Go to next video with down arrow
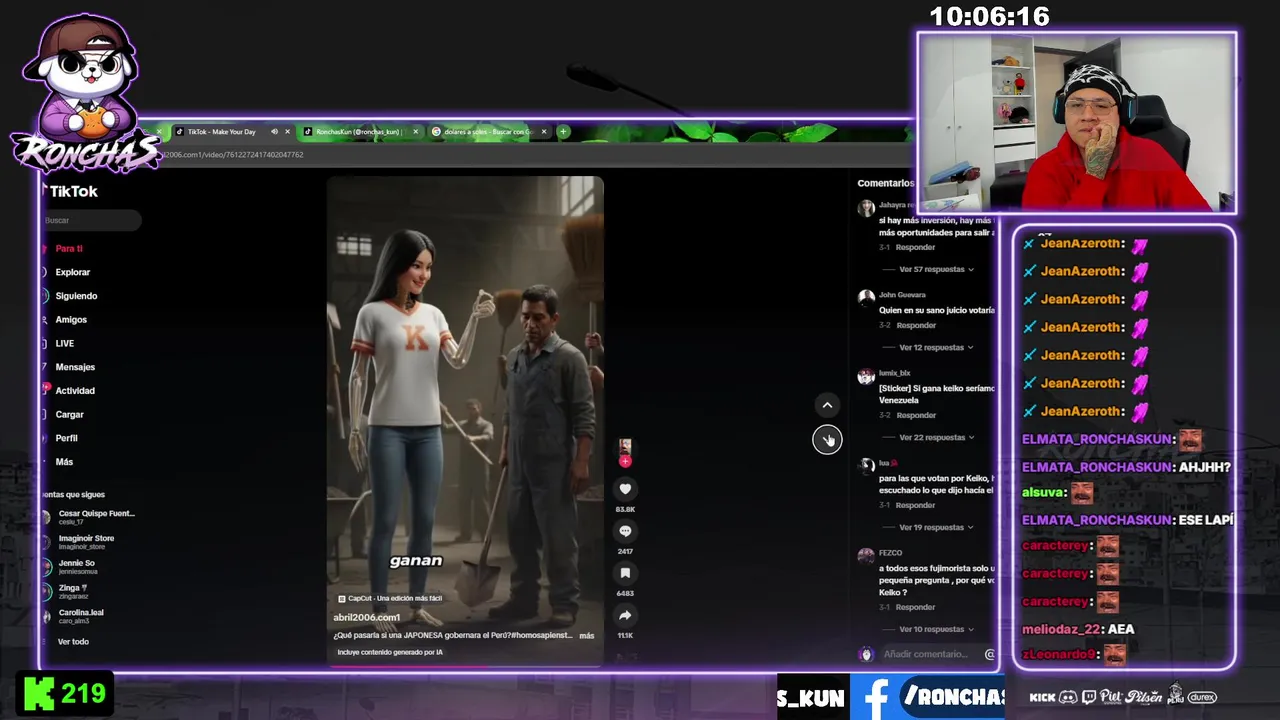The width and height of the screenshot is (1280, 720). click(x=827, y=439)
